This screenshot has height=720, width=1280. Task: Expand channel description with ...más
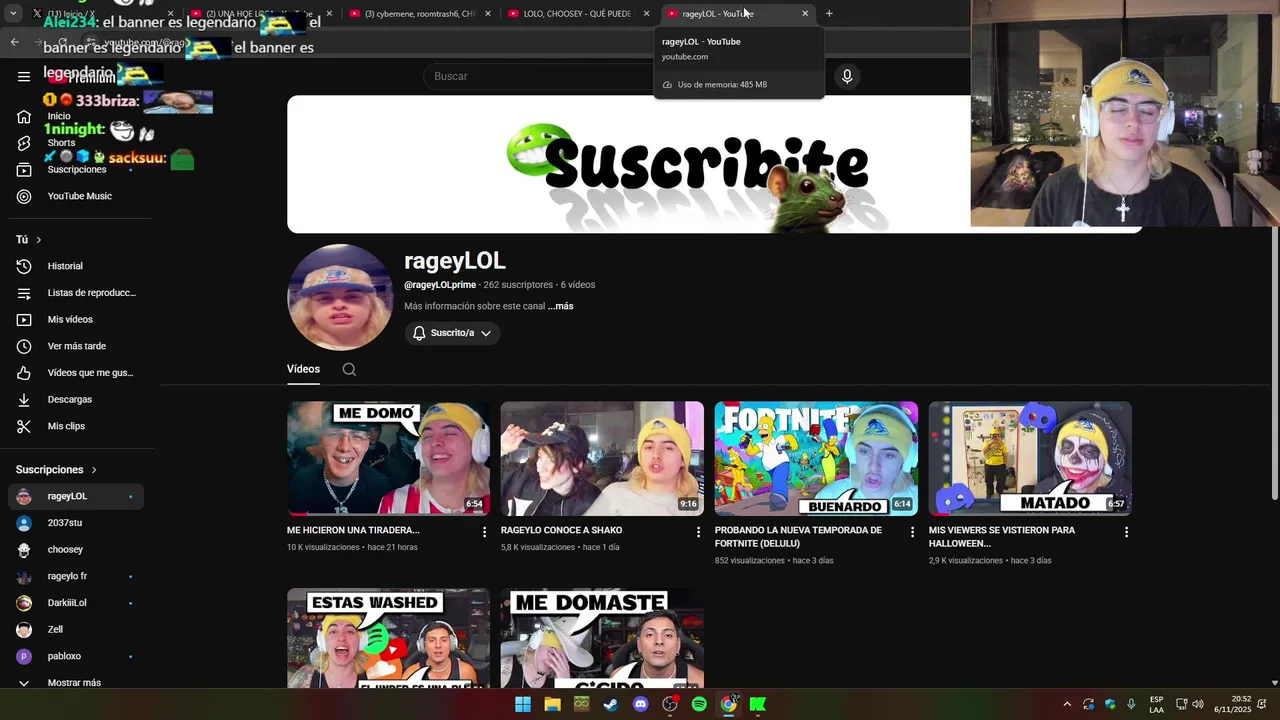point(561,306)
